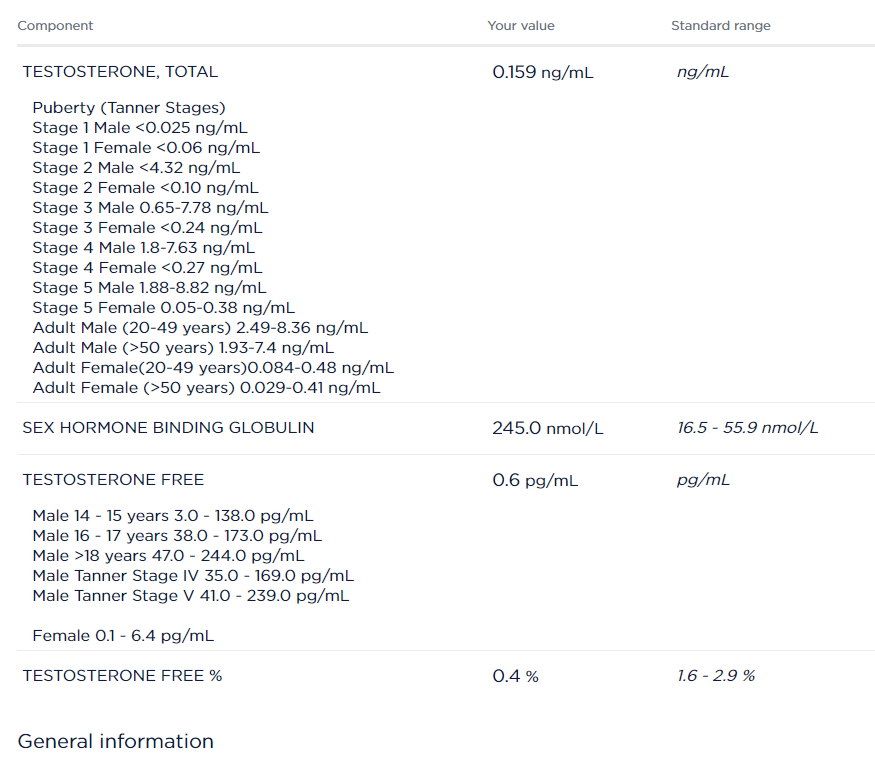The height and width of the screenshot is (757, 875).
Task: Click the General information heading
Action: [116, 742]
